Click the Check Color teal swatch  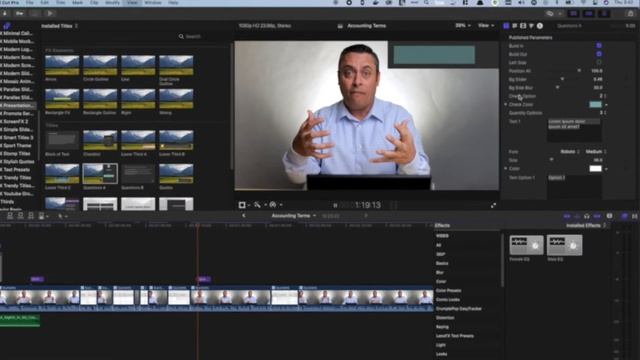[596, 104]
